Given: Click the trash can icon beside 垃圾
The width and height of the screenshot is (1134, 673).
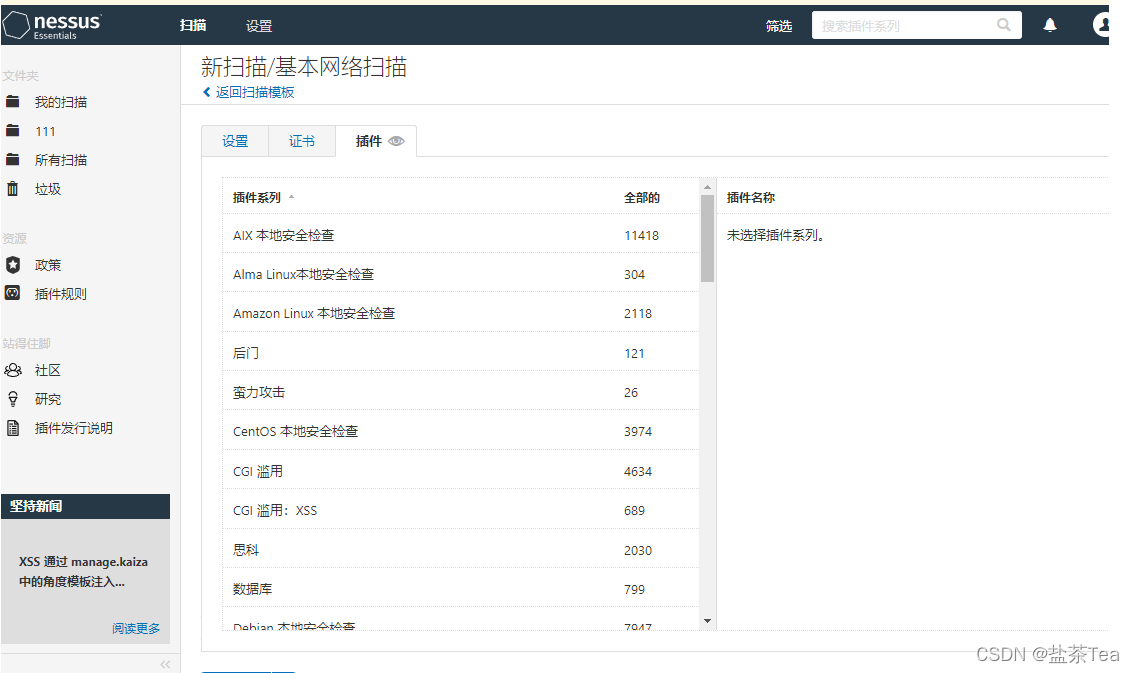Looking at the screenshot, I should [12, 189].
